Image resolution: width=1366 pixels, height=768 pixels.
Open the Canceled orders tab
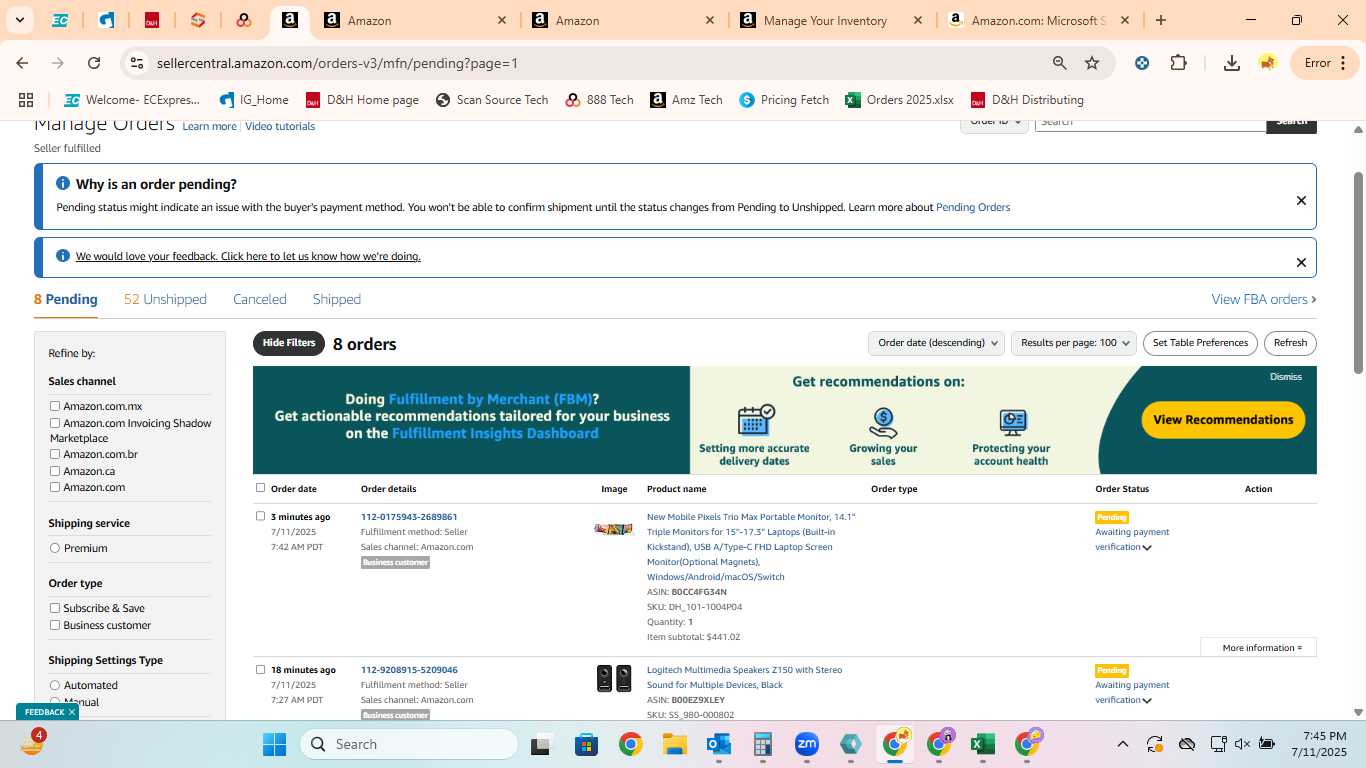(x=260, y=299)
